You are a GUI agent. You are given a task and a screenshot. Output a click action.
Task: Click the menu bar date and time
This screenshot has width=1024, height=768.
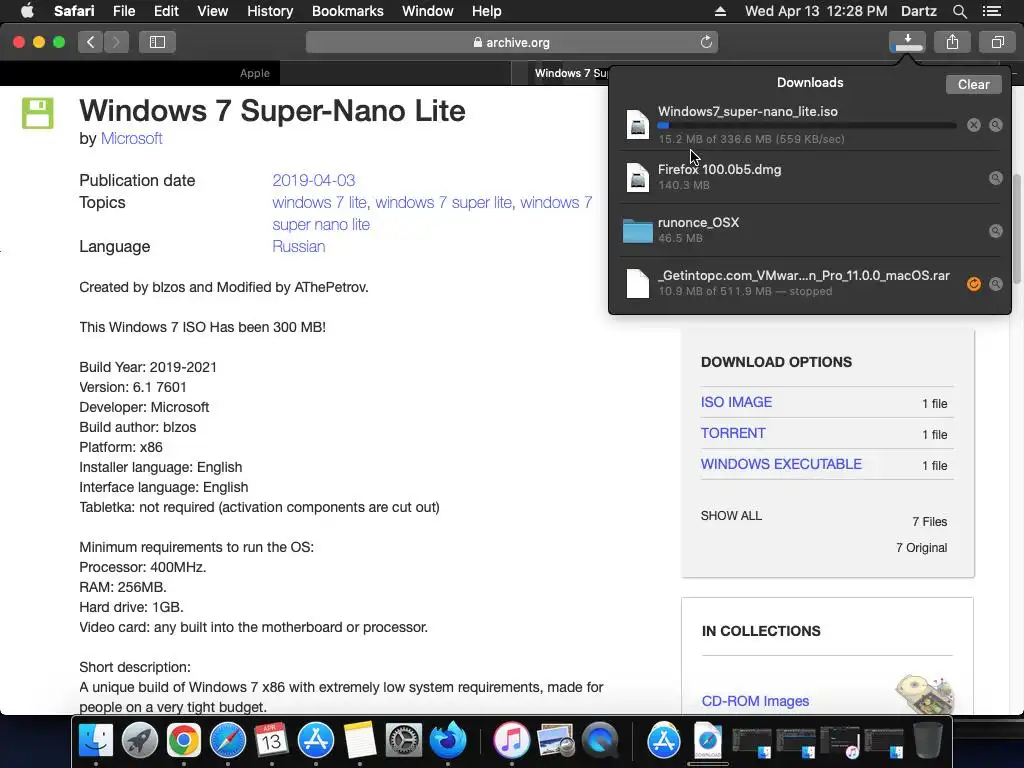(x=816, y=11)
